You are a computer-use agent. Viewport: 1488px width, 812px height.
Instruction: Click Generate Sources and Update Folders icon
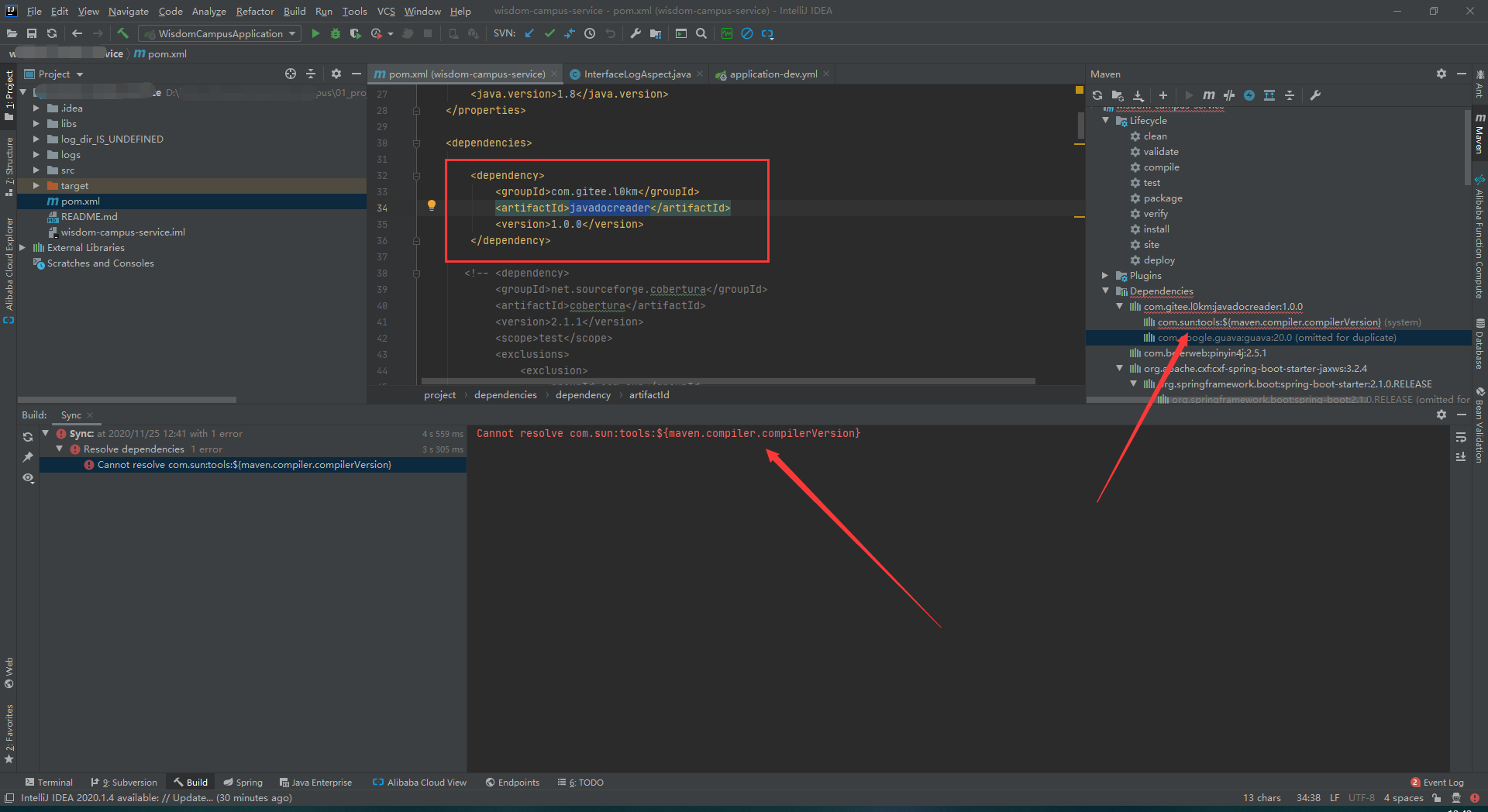[x=1118, y=95]
